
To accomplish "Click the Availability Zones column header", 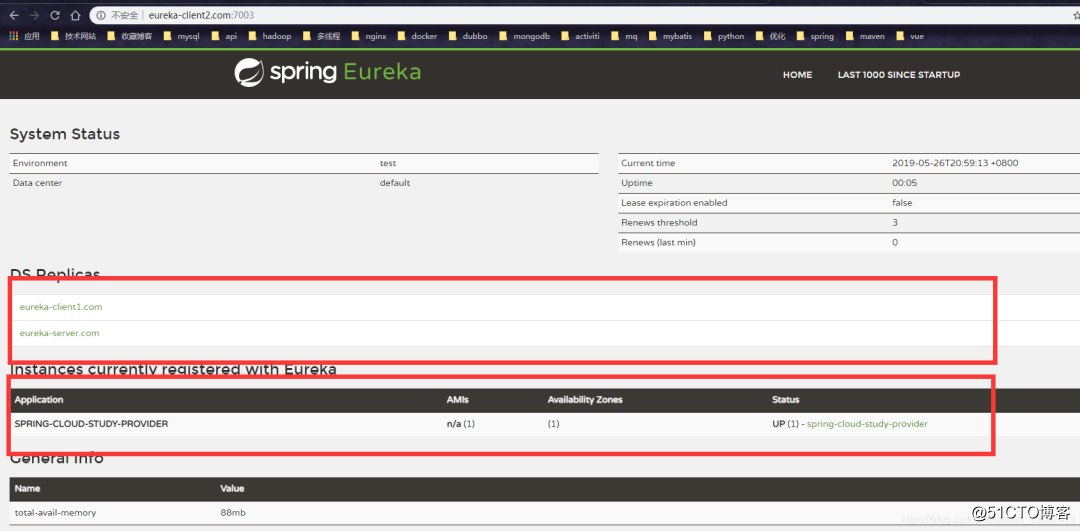I will pyautogui.click(x=585, y=399).
